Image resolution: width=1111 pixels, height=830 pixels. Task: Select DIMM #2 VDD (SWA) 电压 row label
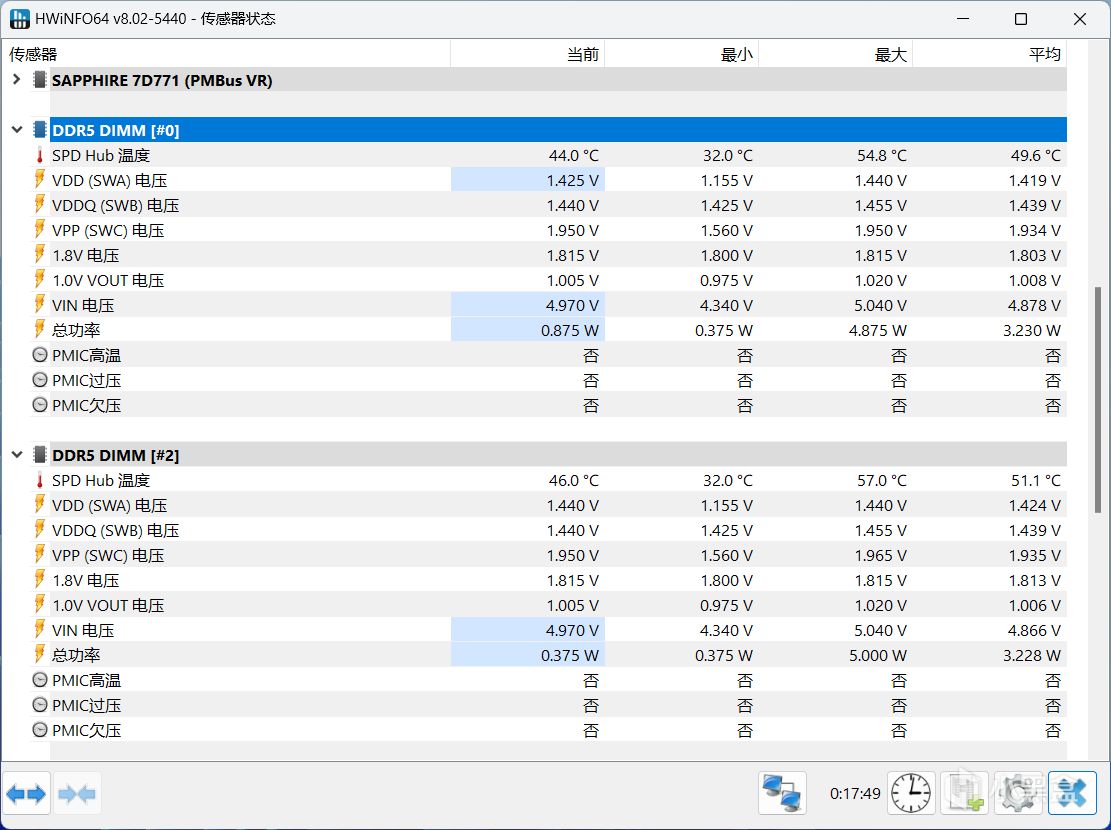point(109,505)
